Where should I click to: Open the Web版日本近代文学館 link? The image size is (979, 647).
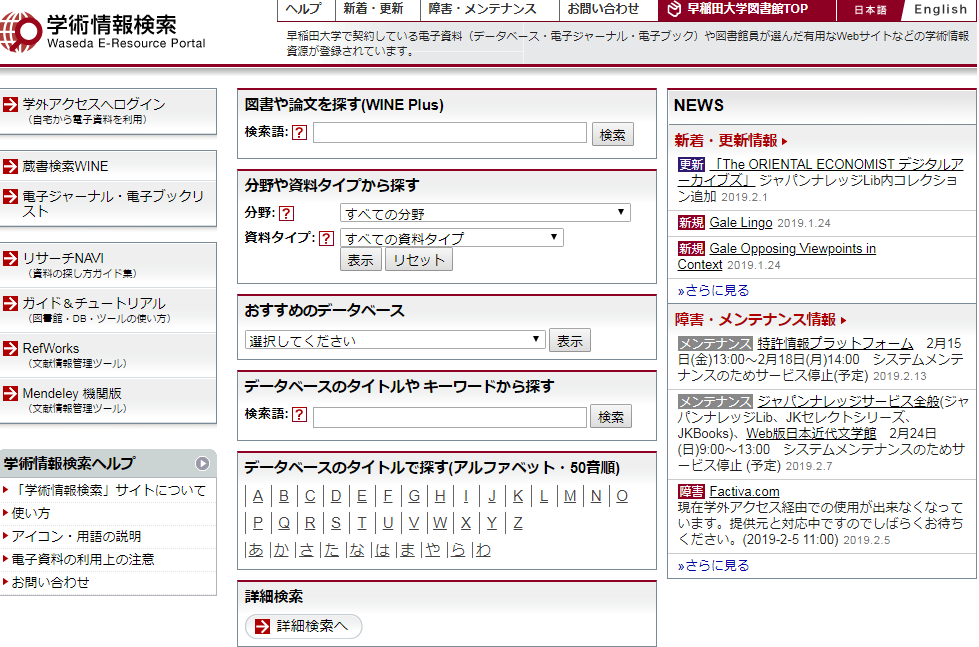[x=811, y=433]
